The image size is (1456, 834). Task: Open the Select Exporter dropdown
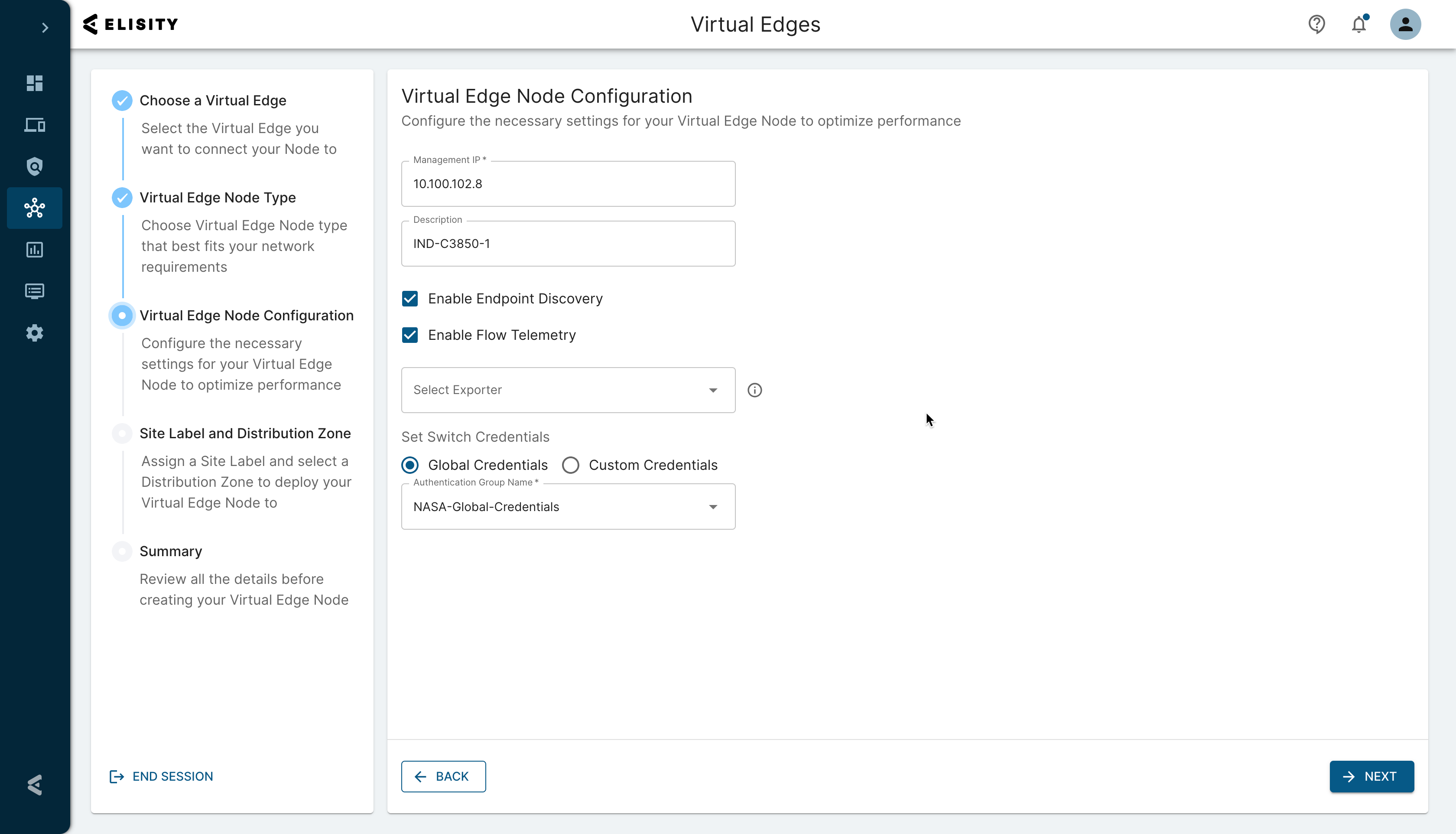click(x=568, y=390)
